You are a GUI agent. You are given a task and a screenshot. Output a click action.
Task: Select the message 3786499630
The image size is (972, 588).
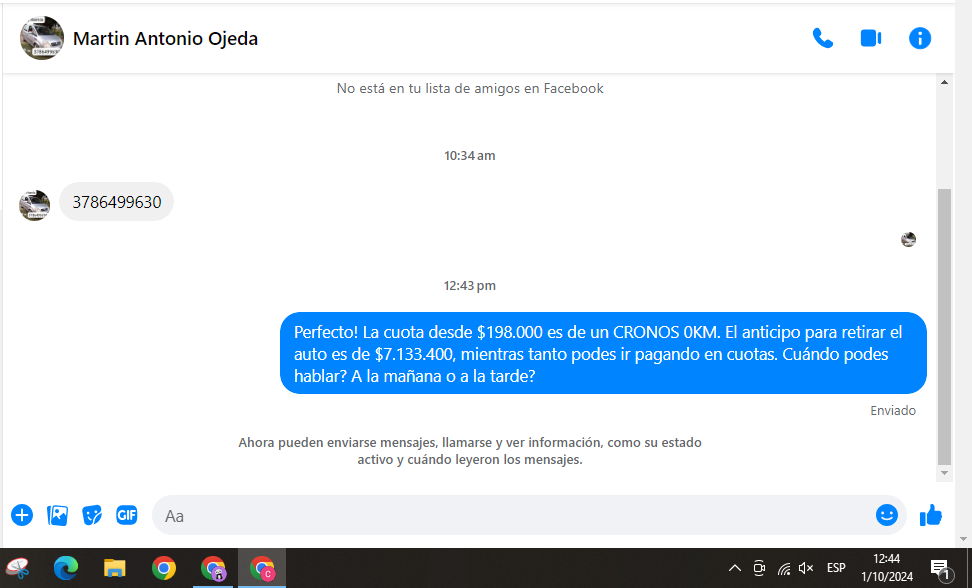coord(117,202)
